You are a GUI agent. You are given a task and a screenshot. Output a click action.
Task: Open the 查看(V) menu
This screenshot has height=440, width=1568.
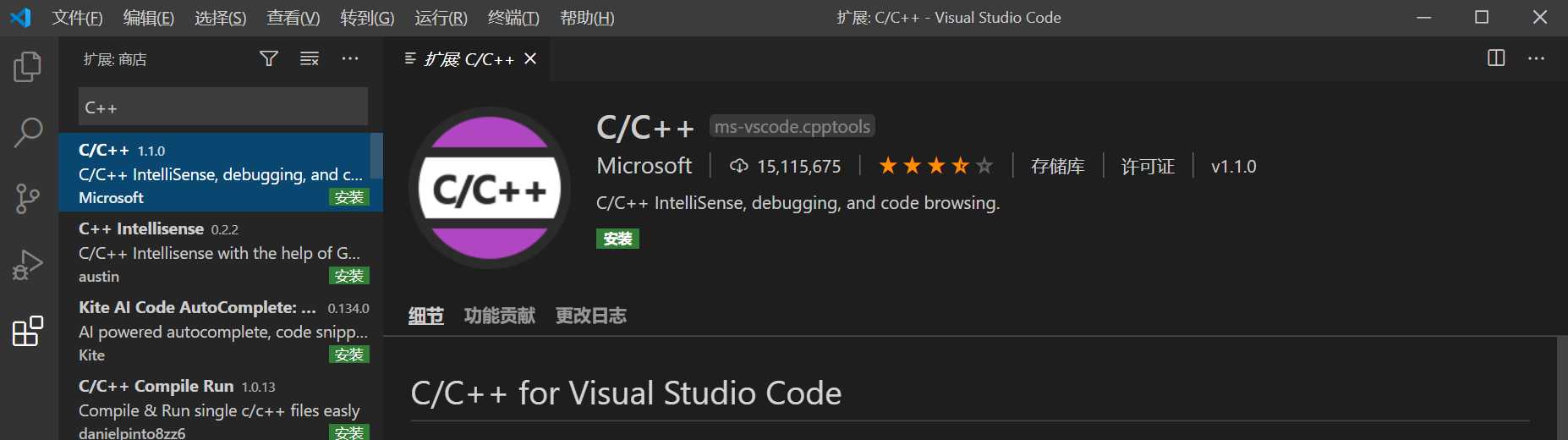293,18
